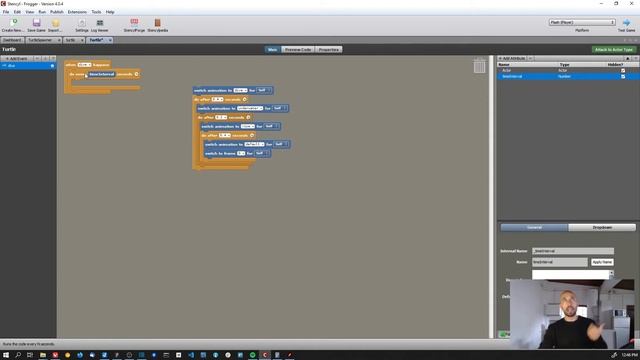Switch to the Main view toggle
The image size is (640, 360).
point(272,49)
